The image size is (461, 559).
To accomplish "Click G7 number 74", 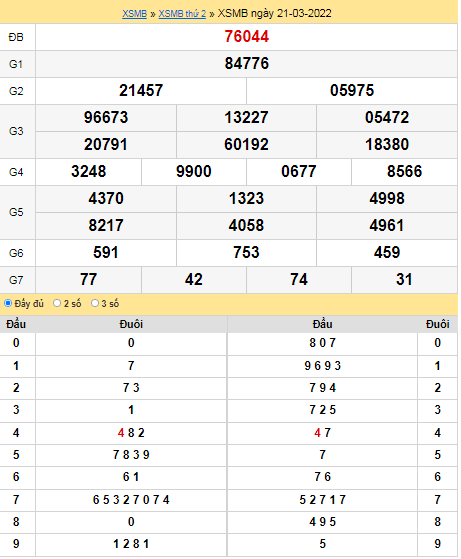I will pos(299,280).
